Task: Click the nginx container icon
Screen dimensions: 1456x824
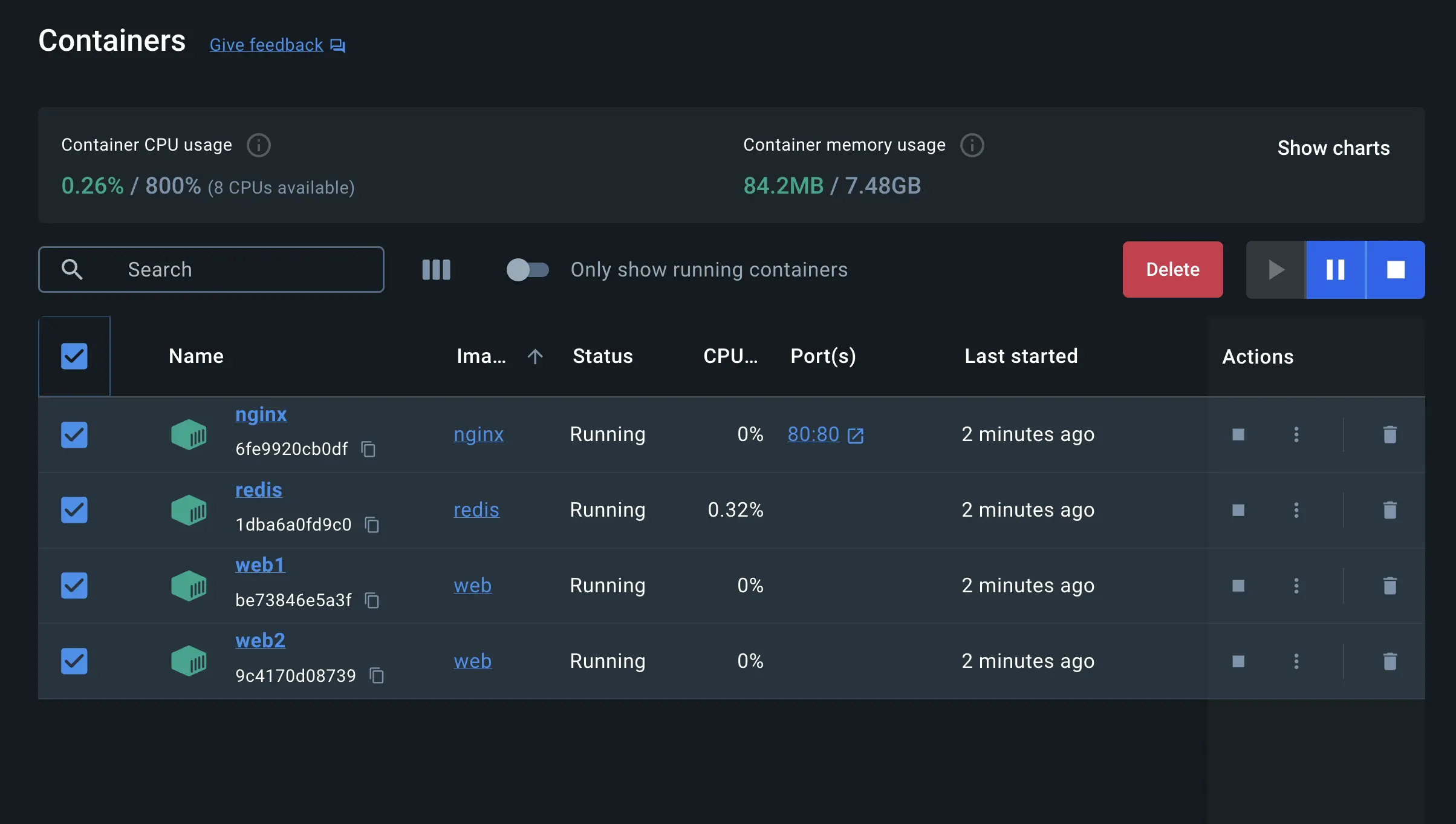Action: pos(189,433)
